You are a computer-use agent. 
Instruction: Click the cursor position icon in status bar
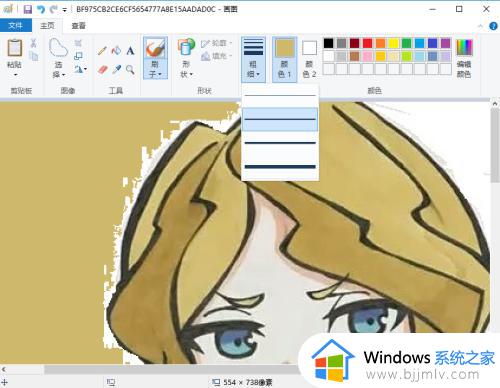tap(4, 382)
